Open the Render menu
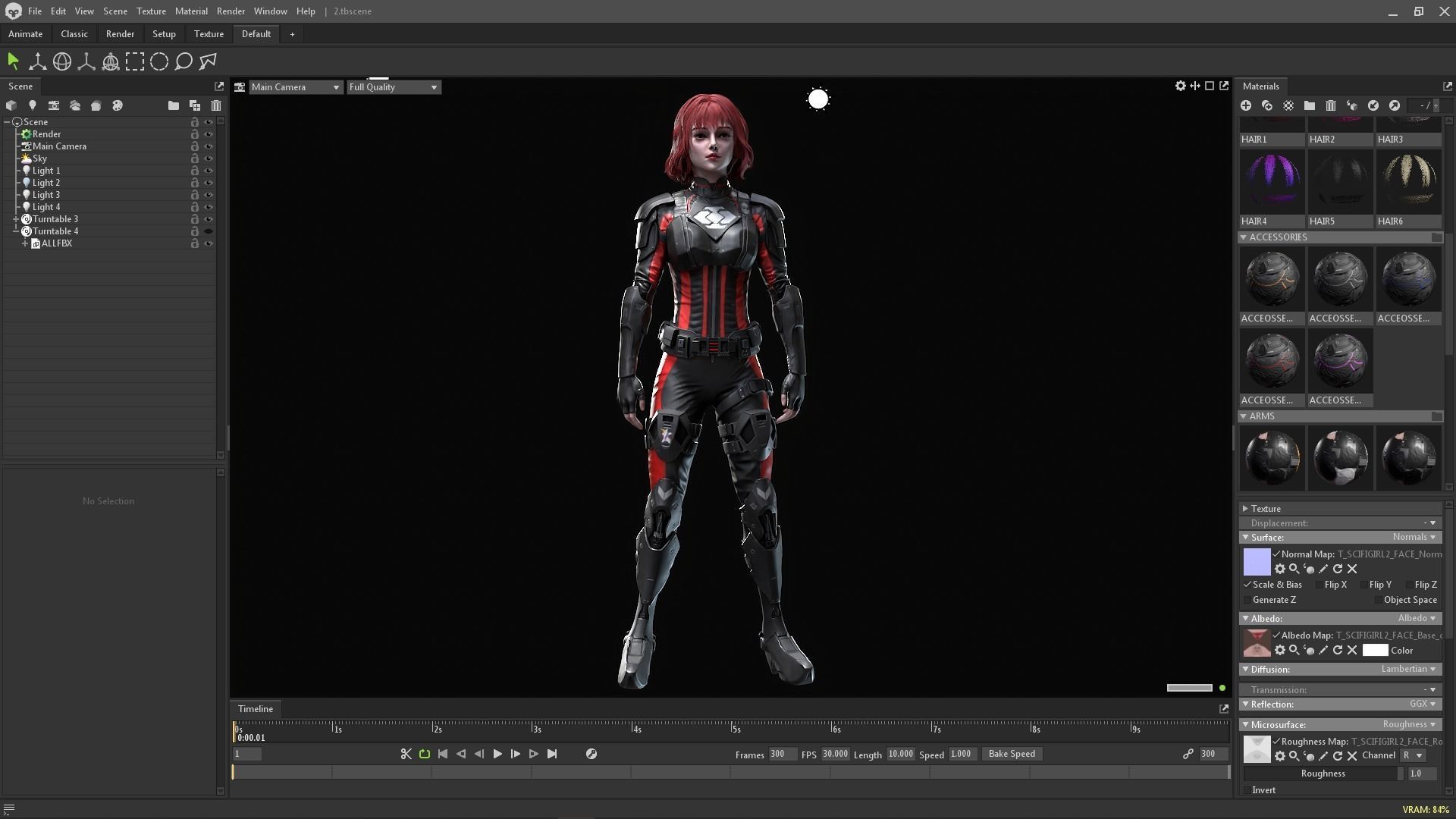This screenshot has width=1456, height=819. coord(231,11)
